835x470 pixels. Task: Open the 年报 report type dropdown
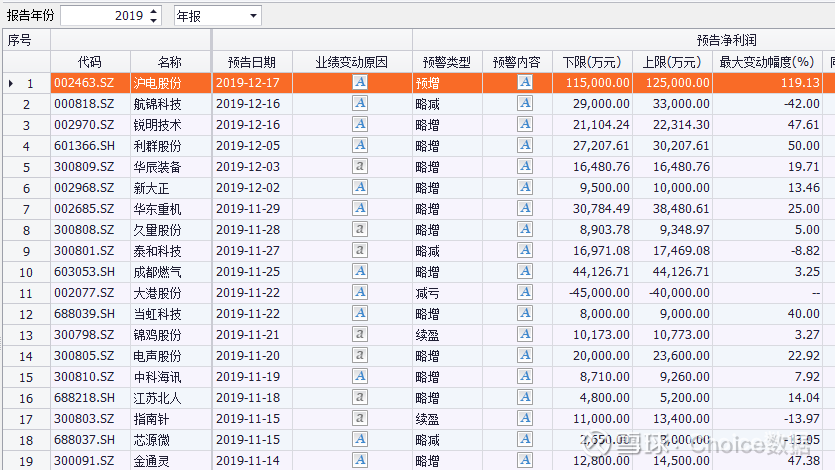[253, 16]
